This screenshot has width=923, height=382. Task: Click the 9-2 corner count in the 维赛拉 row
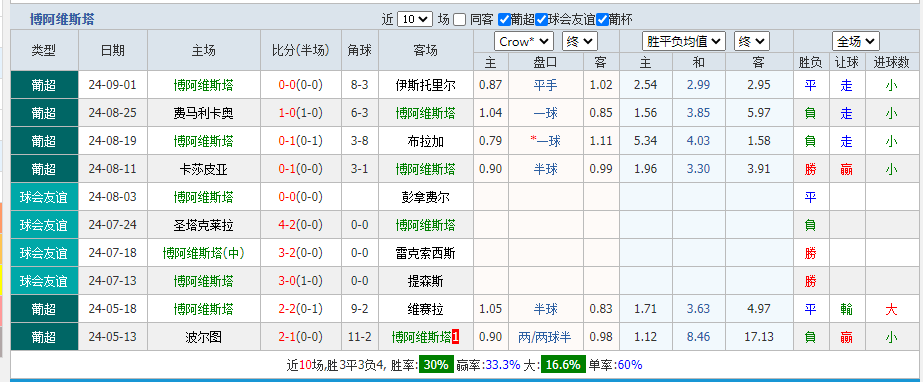pyautogui.click(x=360, y=309)
